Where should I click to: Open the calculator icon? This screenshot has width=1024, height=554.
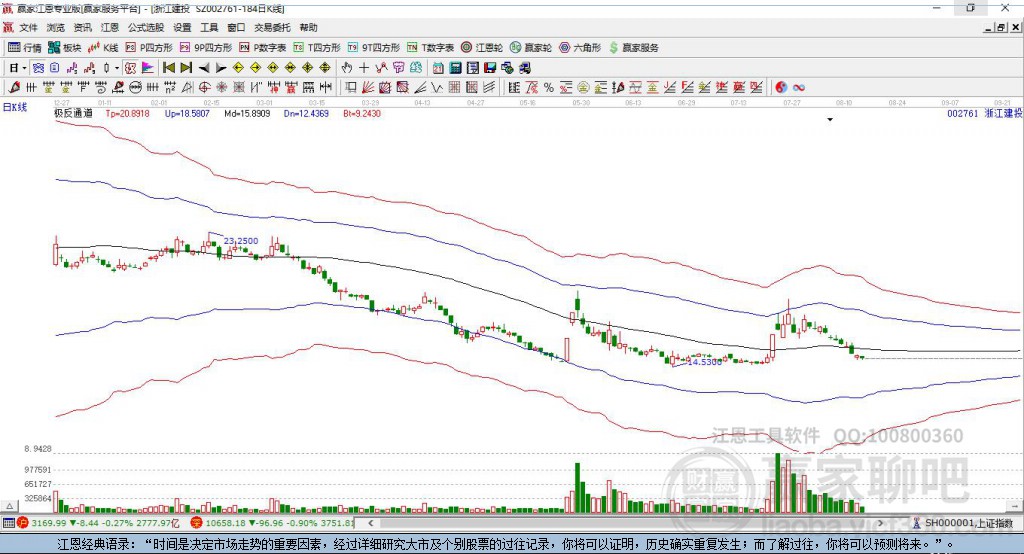455,68
